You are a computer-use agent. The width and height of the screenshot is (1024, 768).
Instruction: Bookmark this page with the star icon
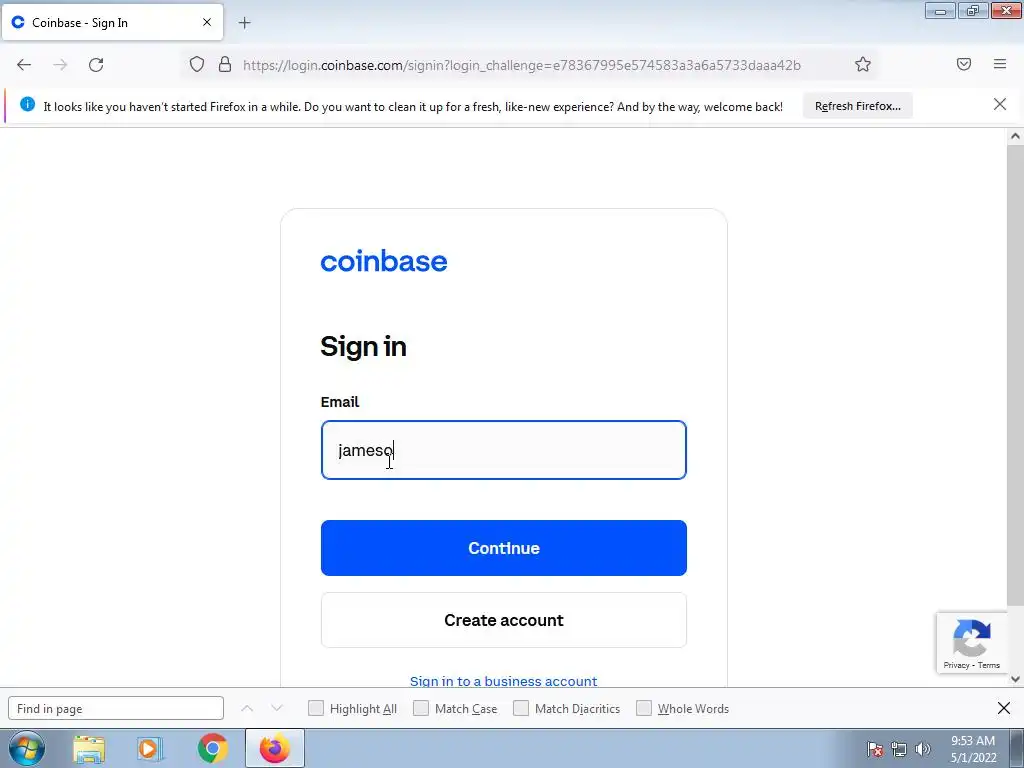click(x=863, y=64)
